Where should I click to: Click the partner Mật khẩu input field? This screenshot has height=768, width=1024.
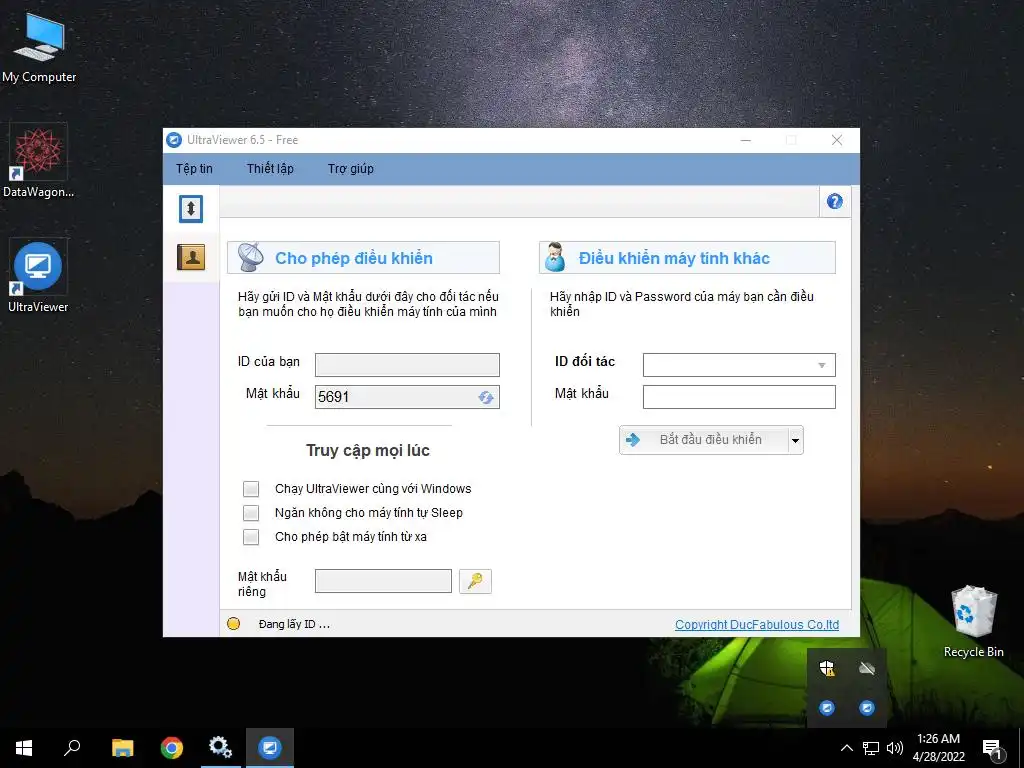click(739, 396)
